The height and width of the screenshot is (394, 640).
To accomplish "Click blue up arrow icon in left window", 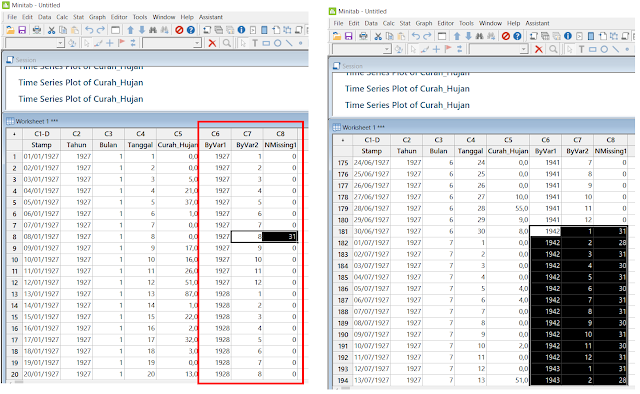I will click(x=130, y=30).
